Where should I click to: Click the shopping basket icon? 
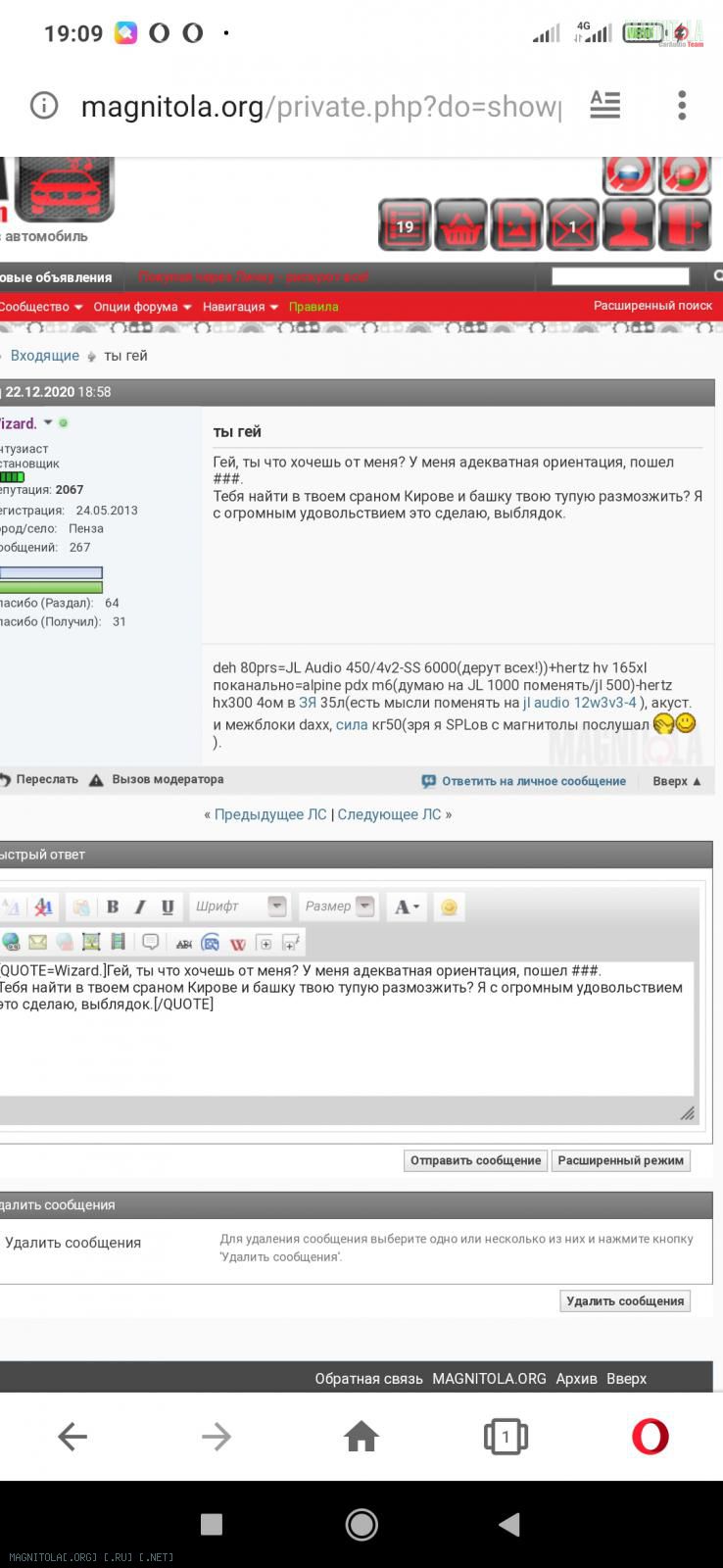coord(460,225)
